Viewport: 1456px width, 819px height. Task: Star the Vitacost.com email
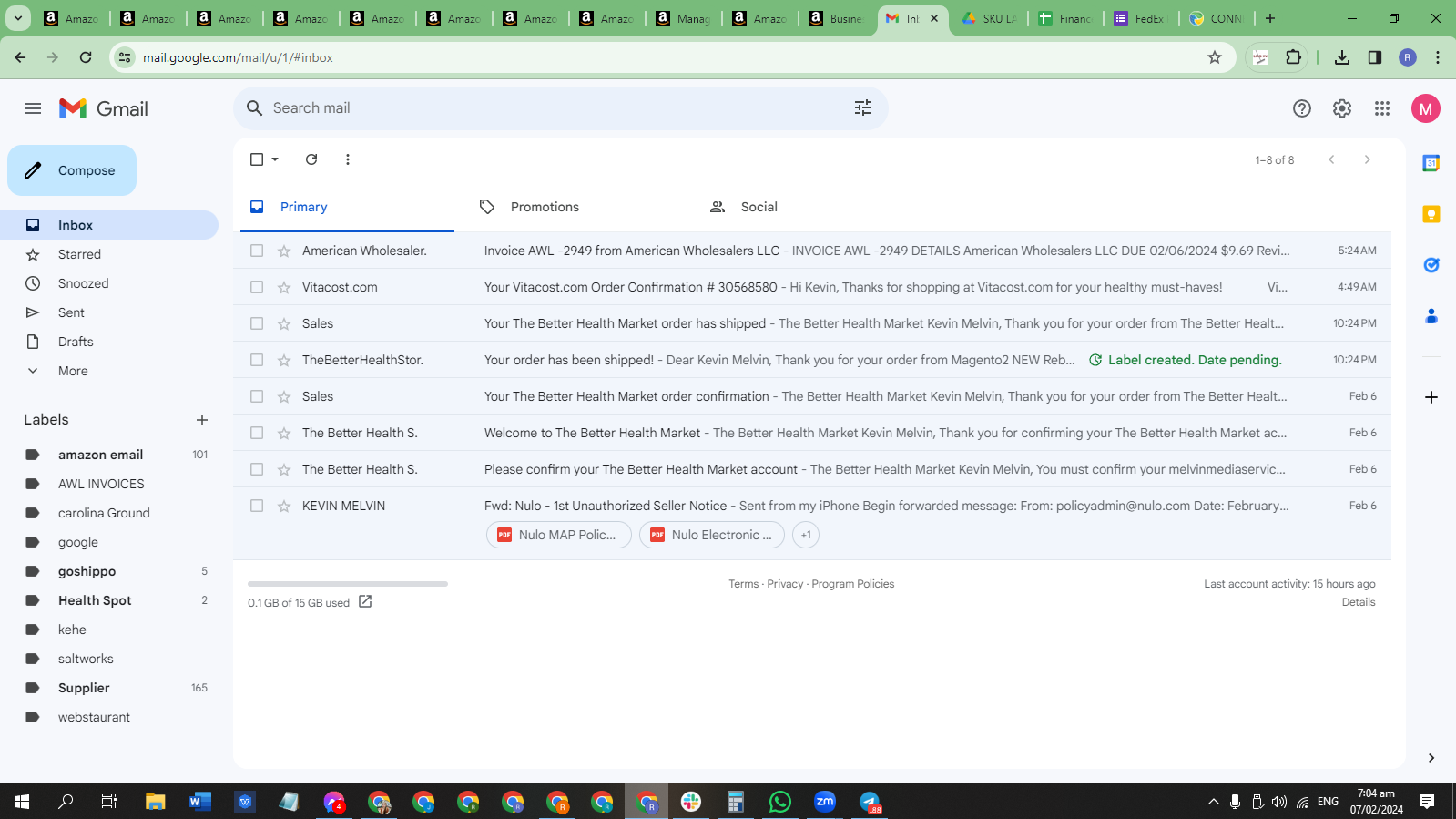point(284,287)
